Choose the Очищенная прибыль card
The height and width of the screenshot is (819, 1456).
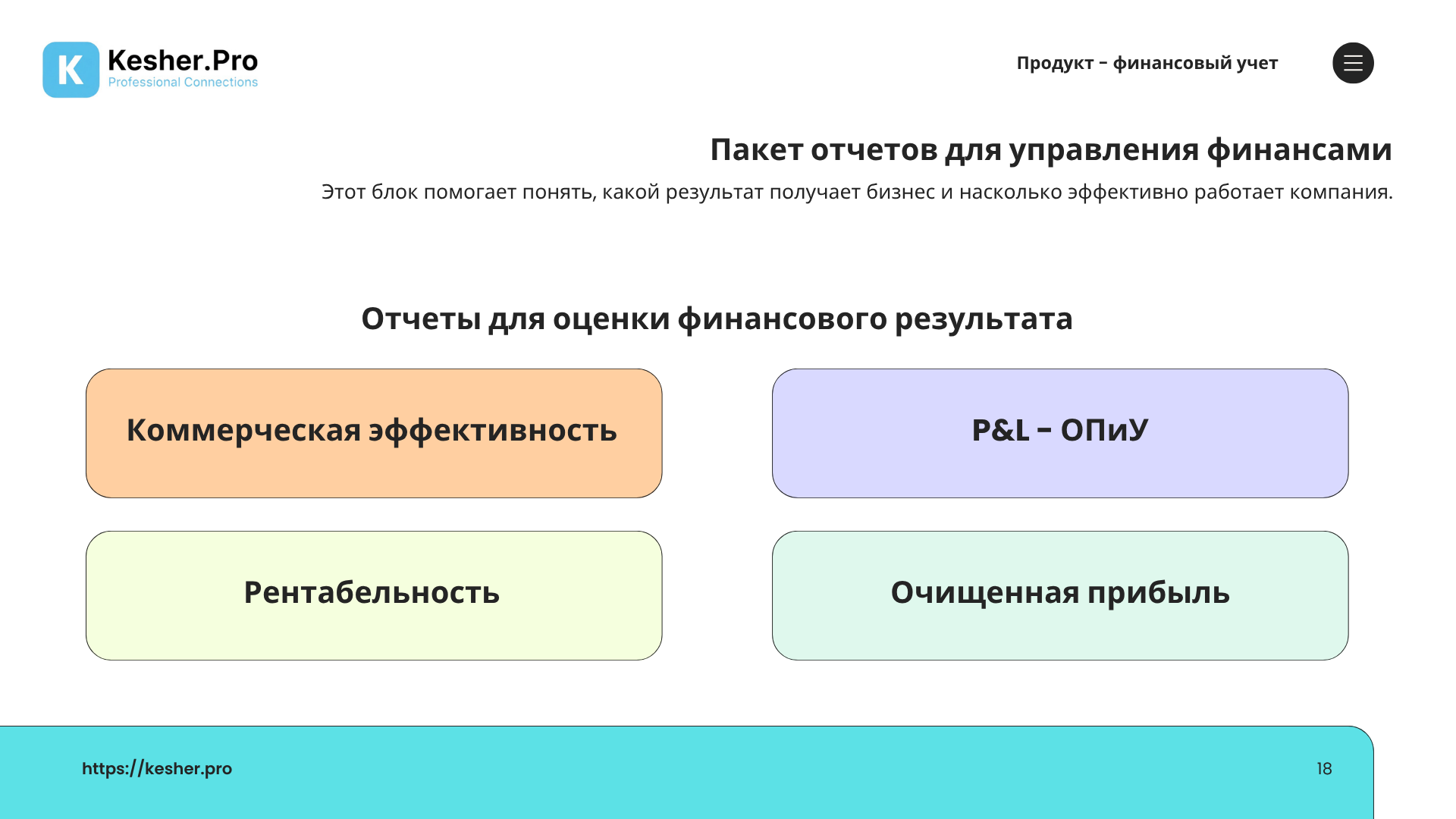[1060, 595]
